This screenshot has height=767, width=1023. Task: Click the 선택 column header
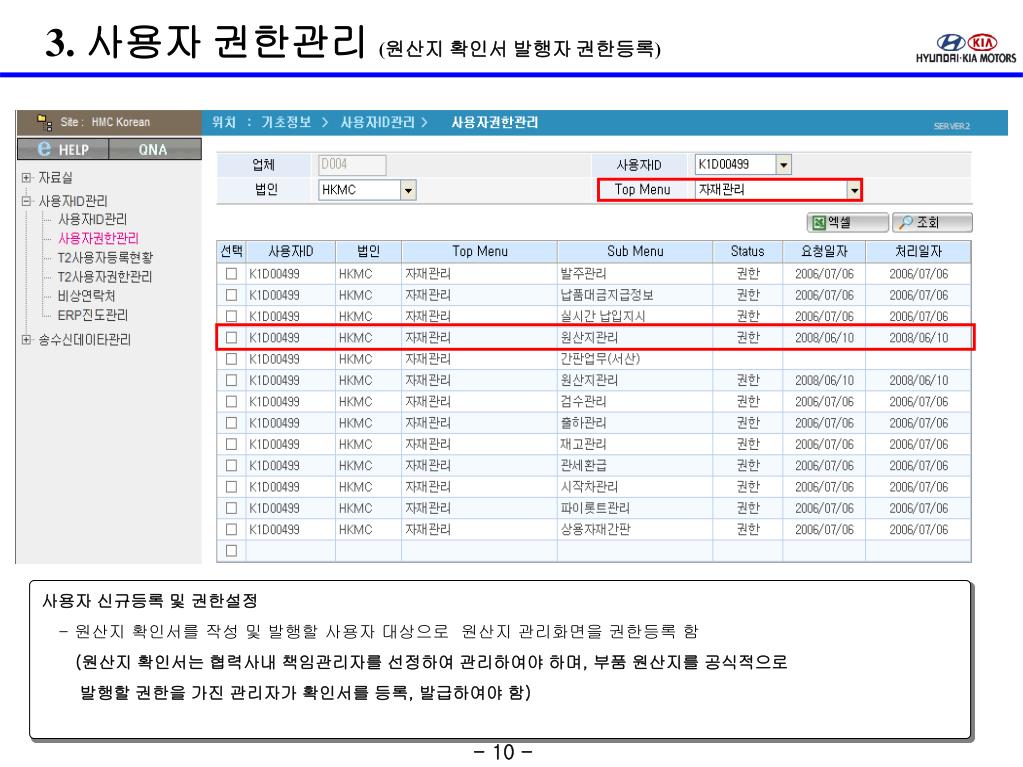point(231,251)
